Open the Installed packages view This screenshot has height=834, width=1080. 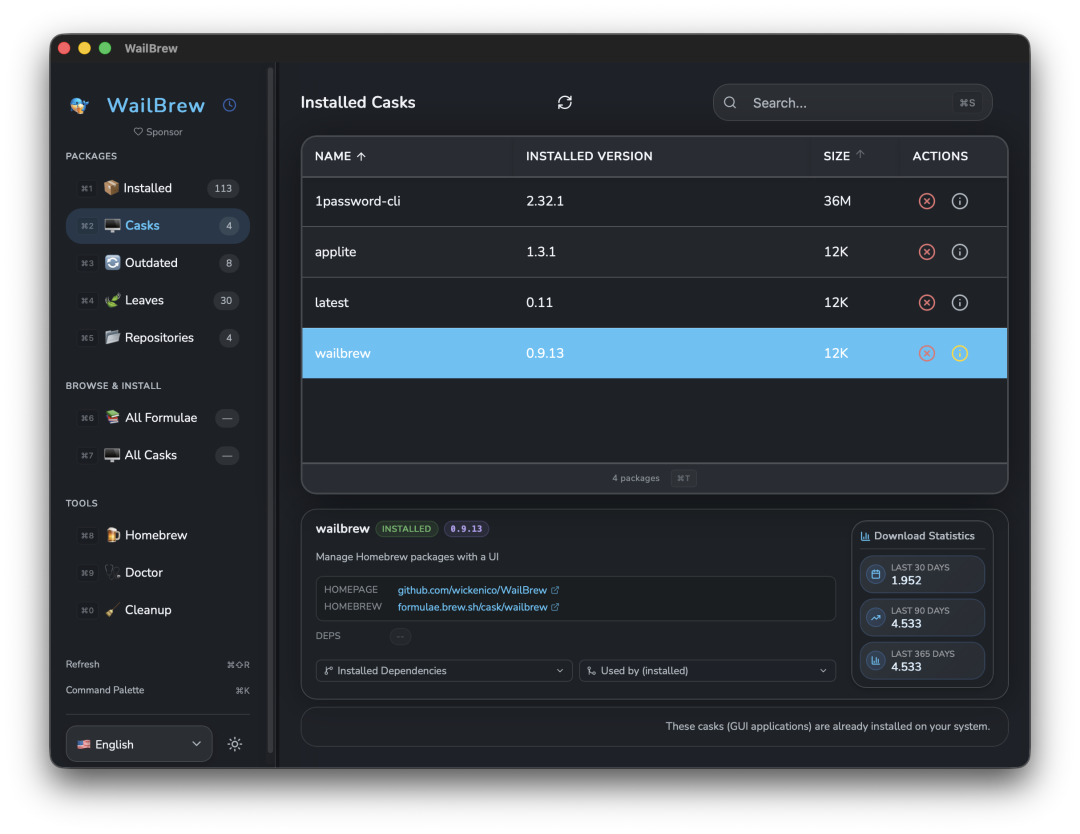[x=158, y=188]
